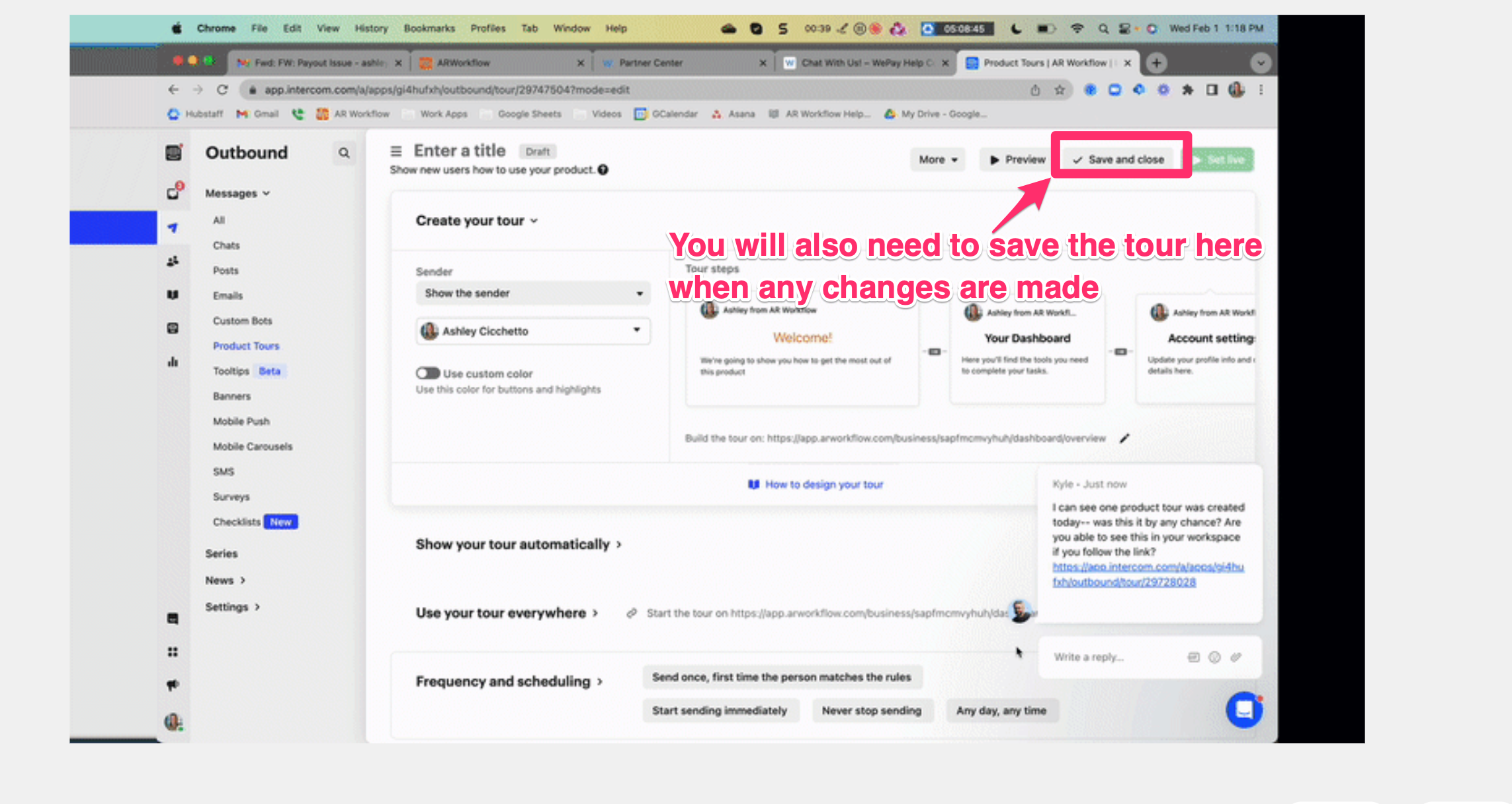
Task: Open the Chrome extensions puzzle icon
Action: [x=1188, y=90]
